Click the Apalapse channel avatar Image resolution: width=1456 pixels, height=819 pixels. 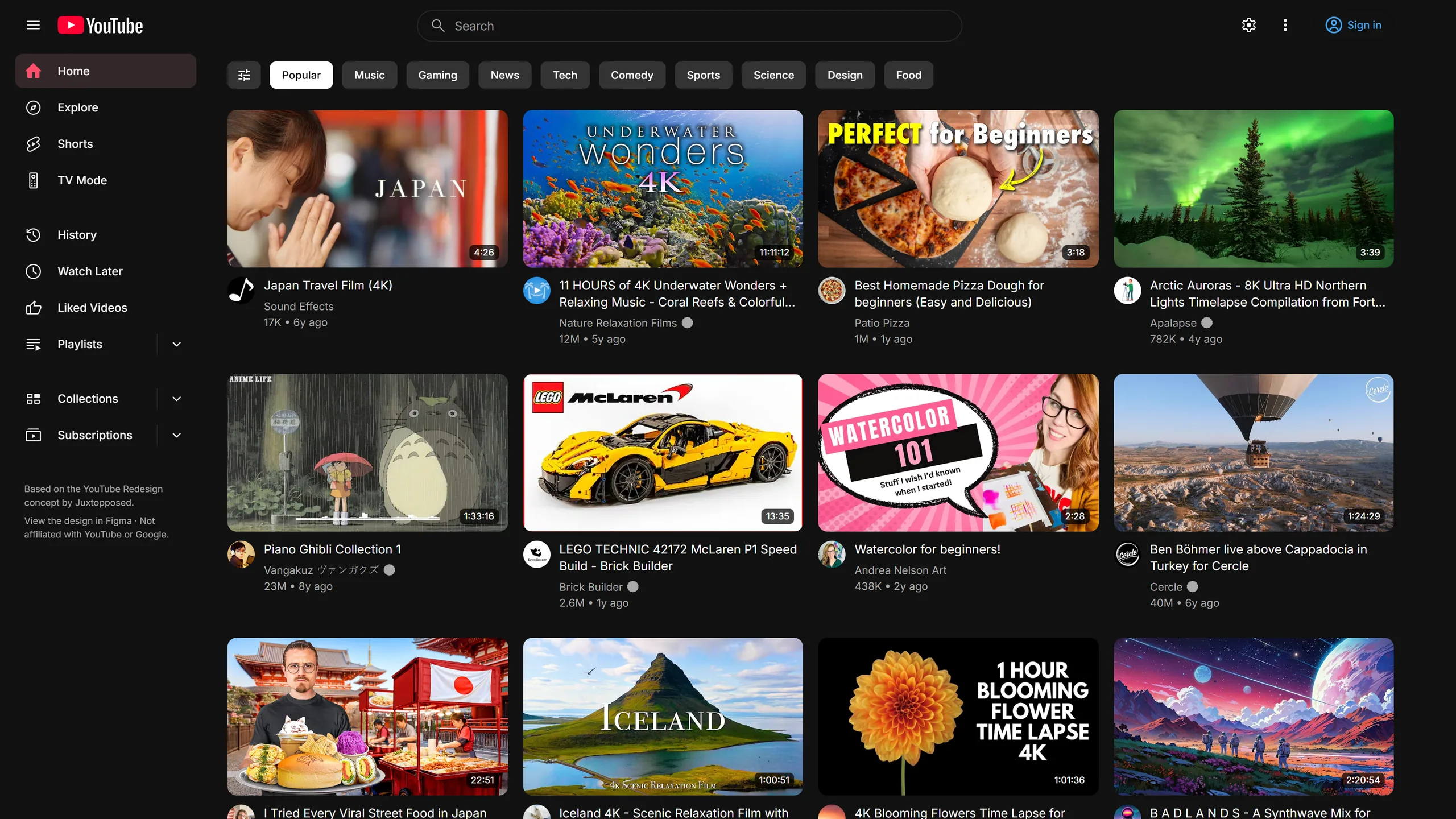[1127, 290]
